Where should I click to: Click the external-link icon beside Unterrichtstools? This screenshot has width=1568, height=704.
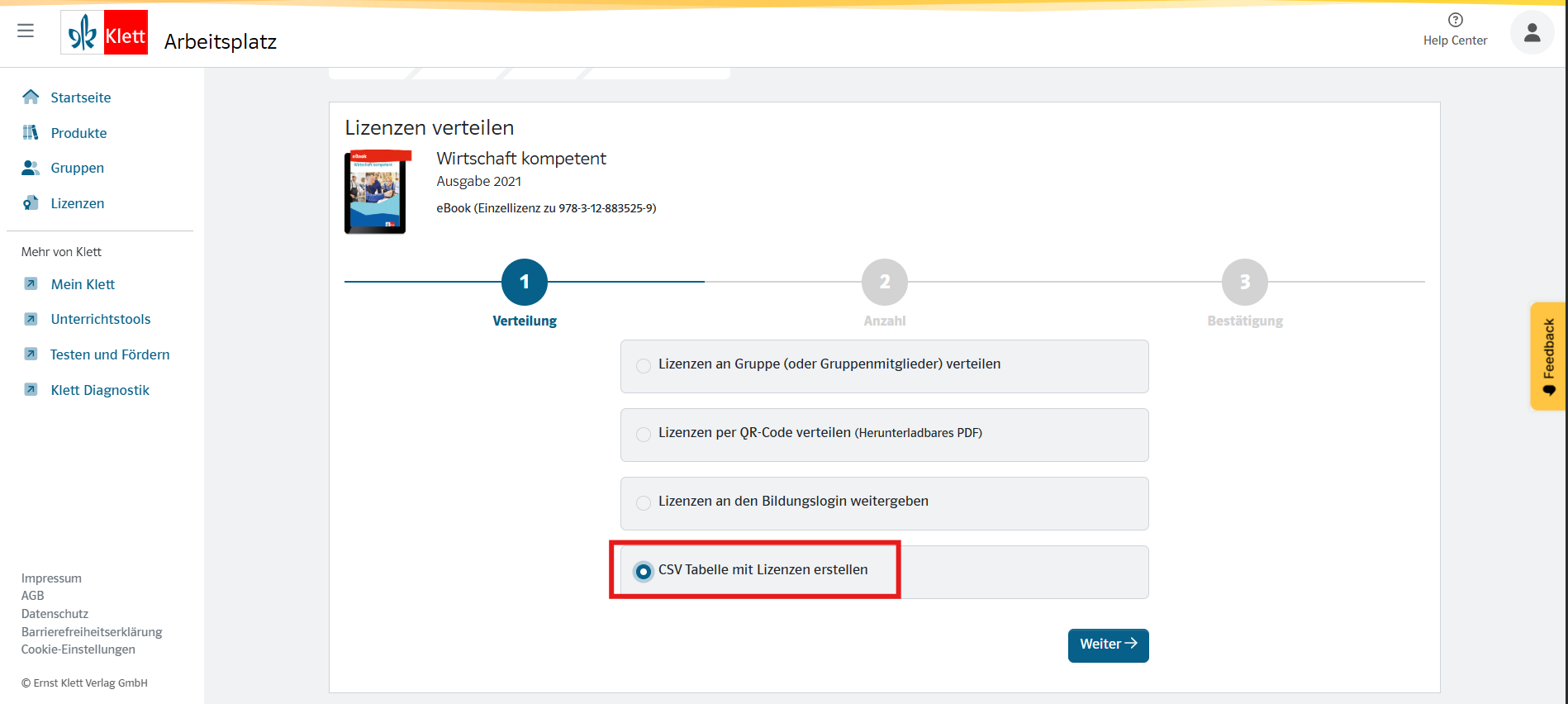31,319
